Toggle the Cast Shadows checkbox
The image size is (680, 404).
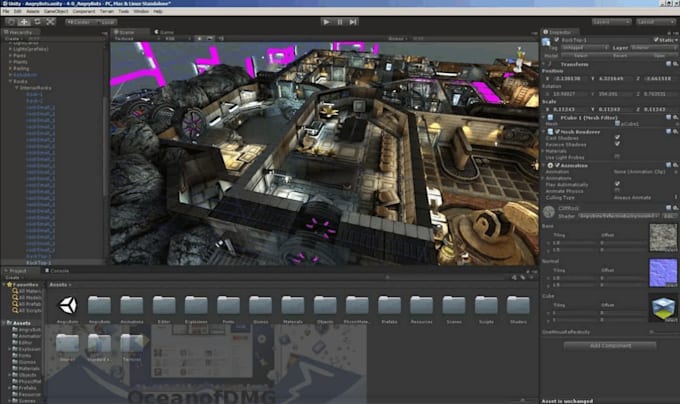[x=617, y=138]
